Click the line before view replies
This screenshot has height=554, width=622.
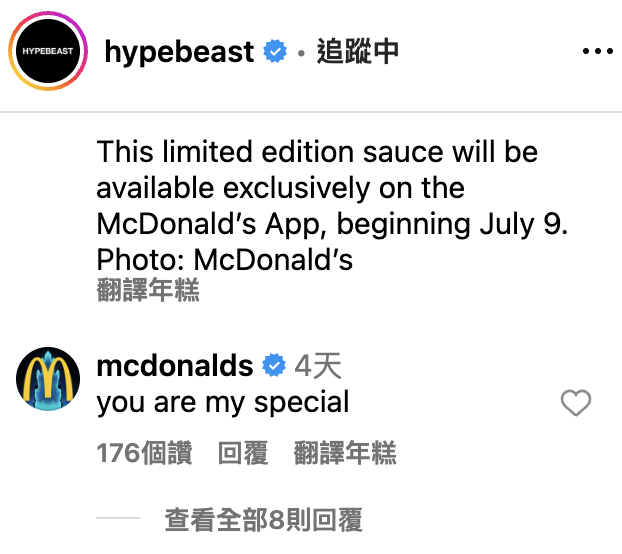point(118,518)
